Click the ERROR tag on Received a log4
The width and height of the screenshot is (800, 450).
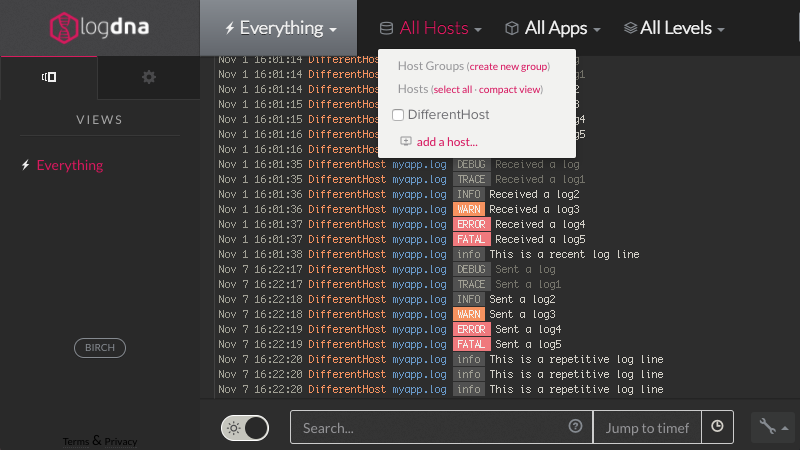tap(471, 224)
